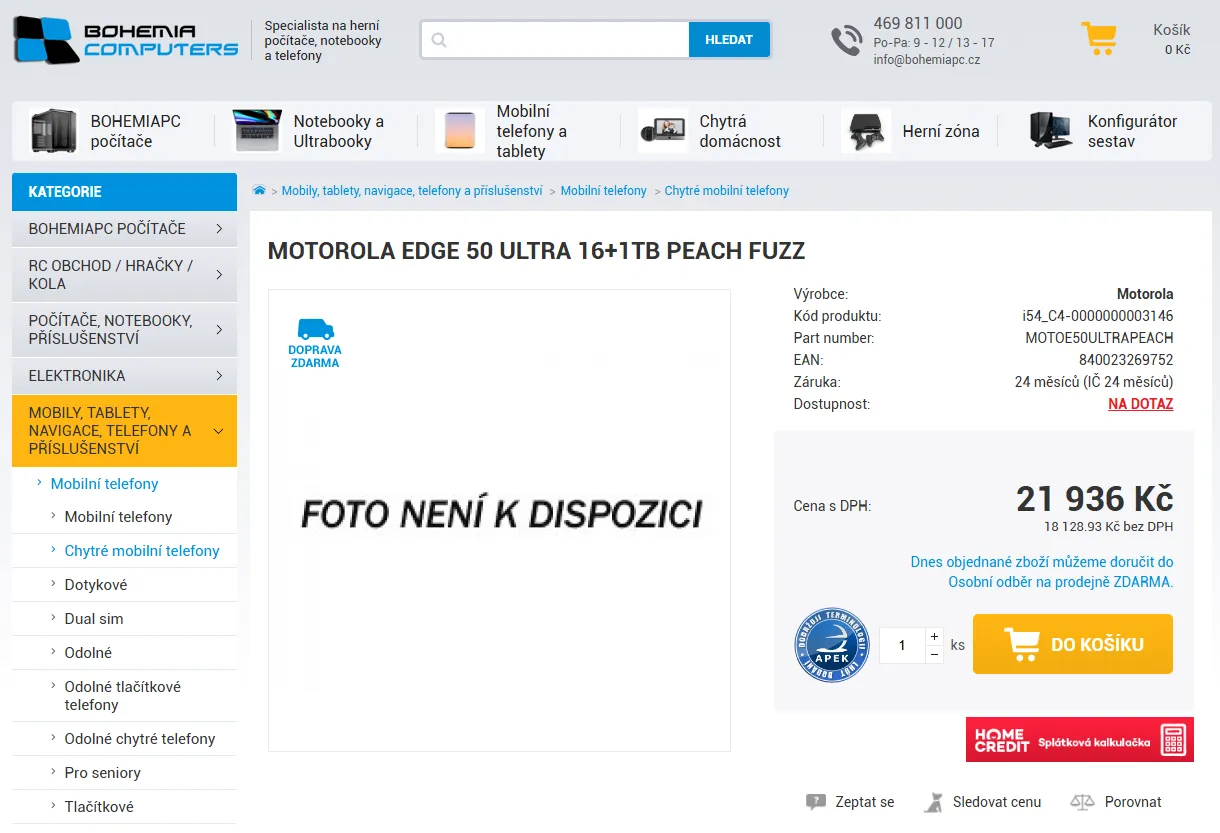Viewport: 1220px width, 833px height.
Task: Select Odolné chytré telefony subcategory
Action: click(x=140, y=739)
